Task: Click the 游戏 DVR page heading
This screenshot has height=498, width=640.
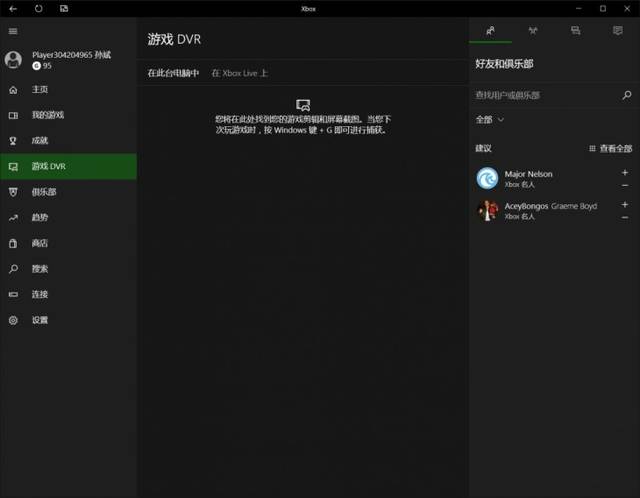Action: coord(174,40)
